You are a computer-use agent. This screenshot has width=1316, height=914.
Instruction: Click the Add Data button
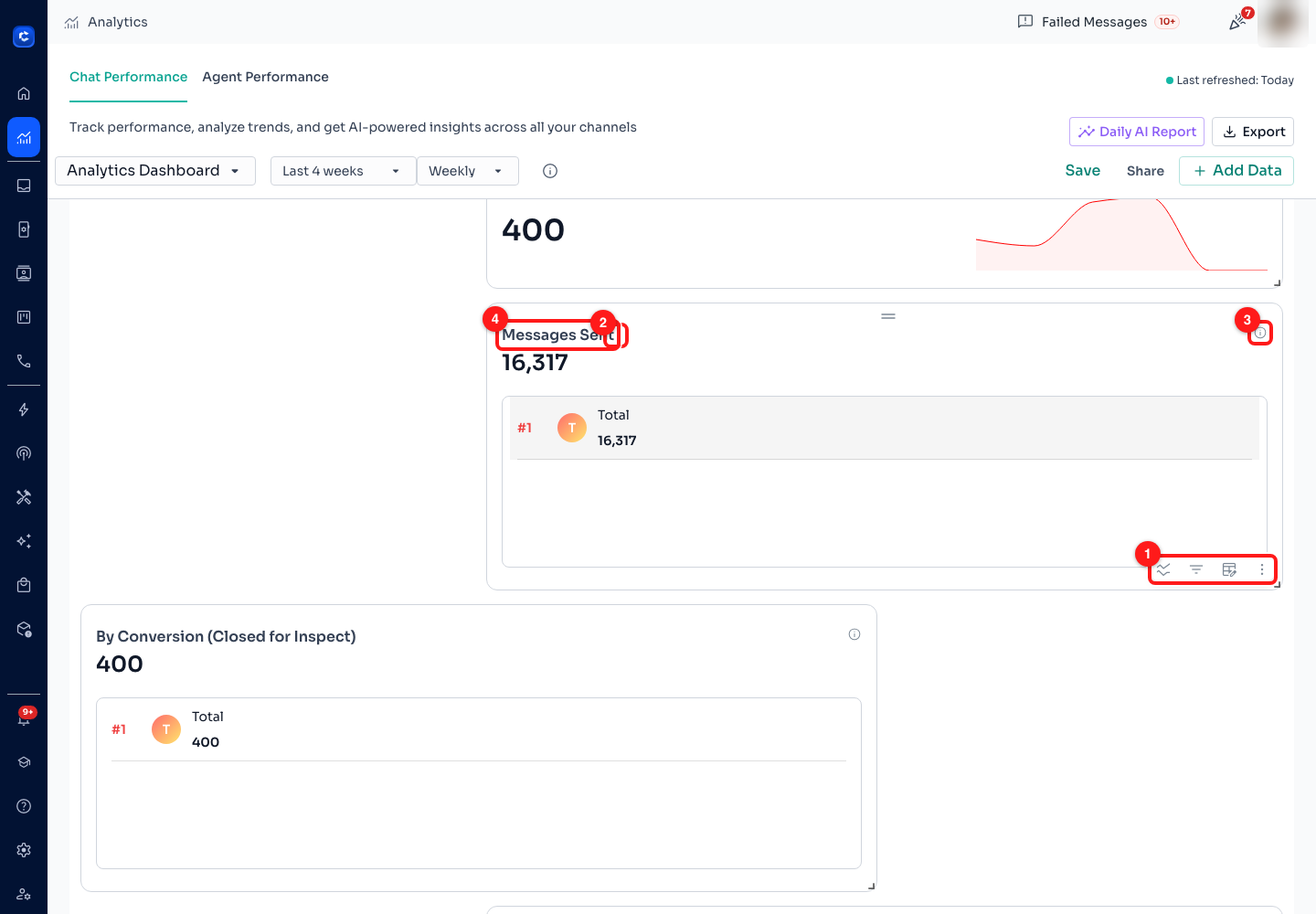[x=1236, y=171]
